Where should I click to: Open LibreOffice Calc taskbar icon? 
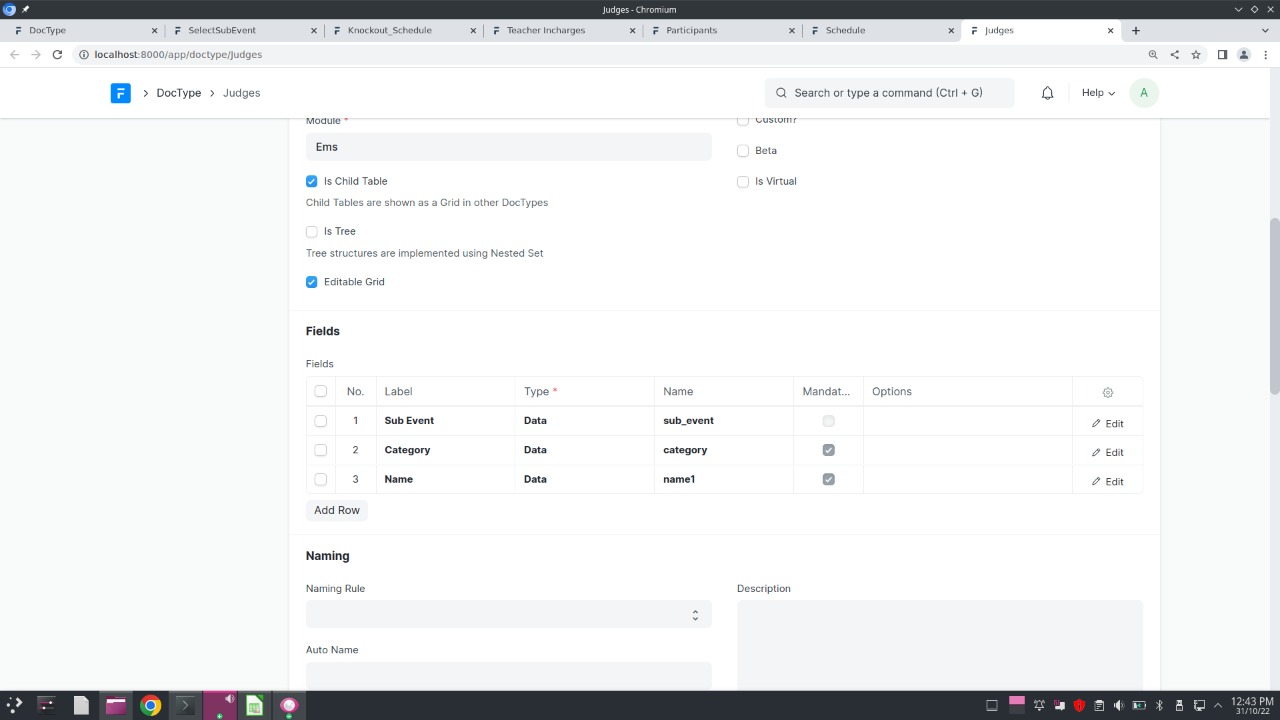click(x=255, y=705)
